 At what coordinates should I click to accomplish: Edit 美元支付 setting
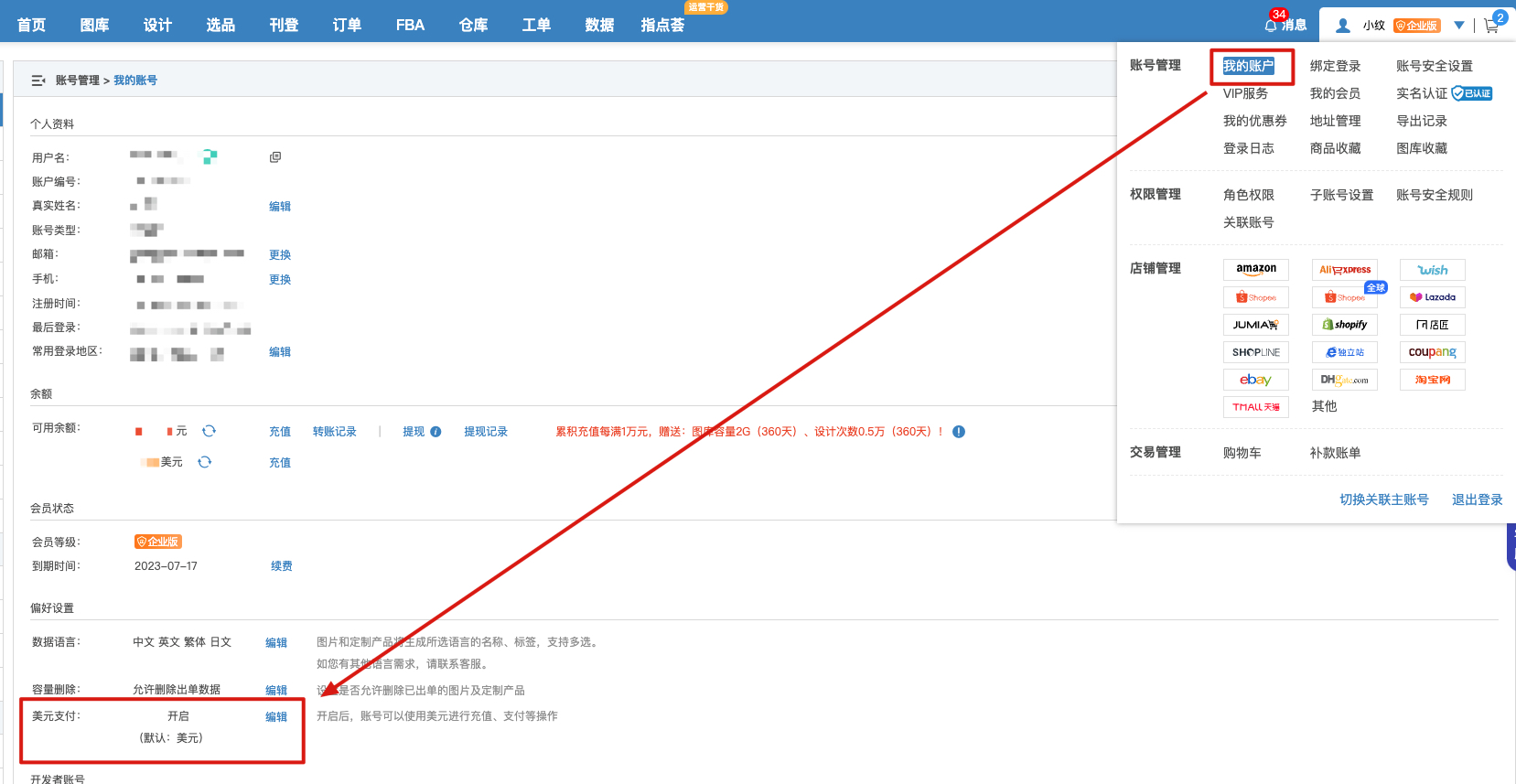tap(276, 717)
